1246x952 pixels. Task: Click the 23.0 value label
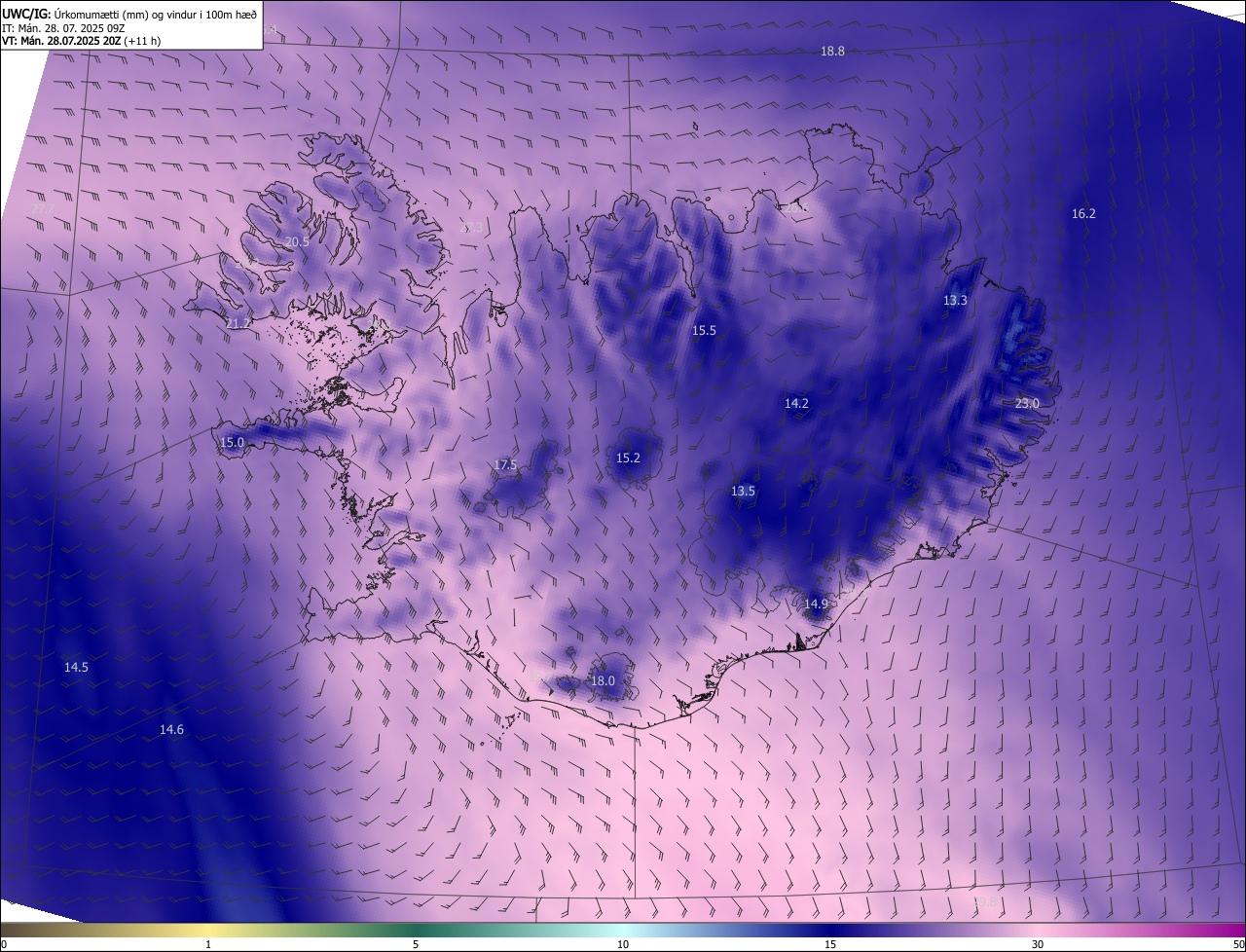point(1027,404)
